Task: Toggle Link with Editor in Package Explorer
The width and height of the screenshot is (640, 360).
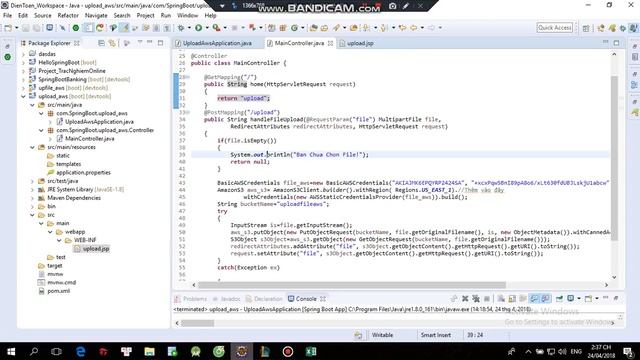Action: click(x=112, y=43)
